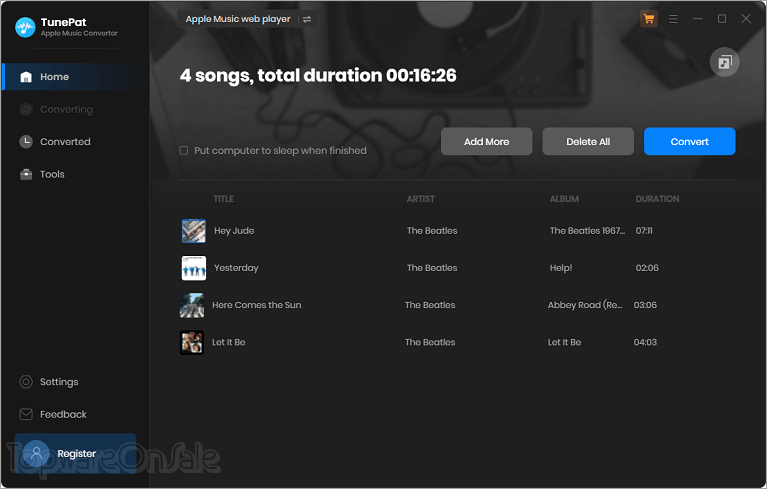The height and width of the screenshot is (489, 767).
Task: Click the song title Hey Jude
Action: 234,231
